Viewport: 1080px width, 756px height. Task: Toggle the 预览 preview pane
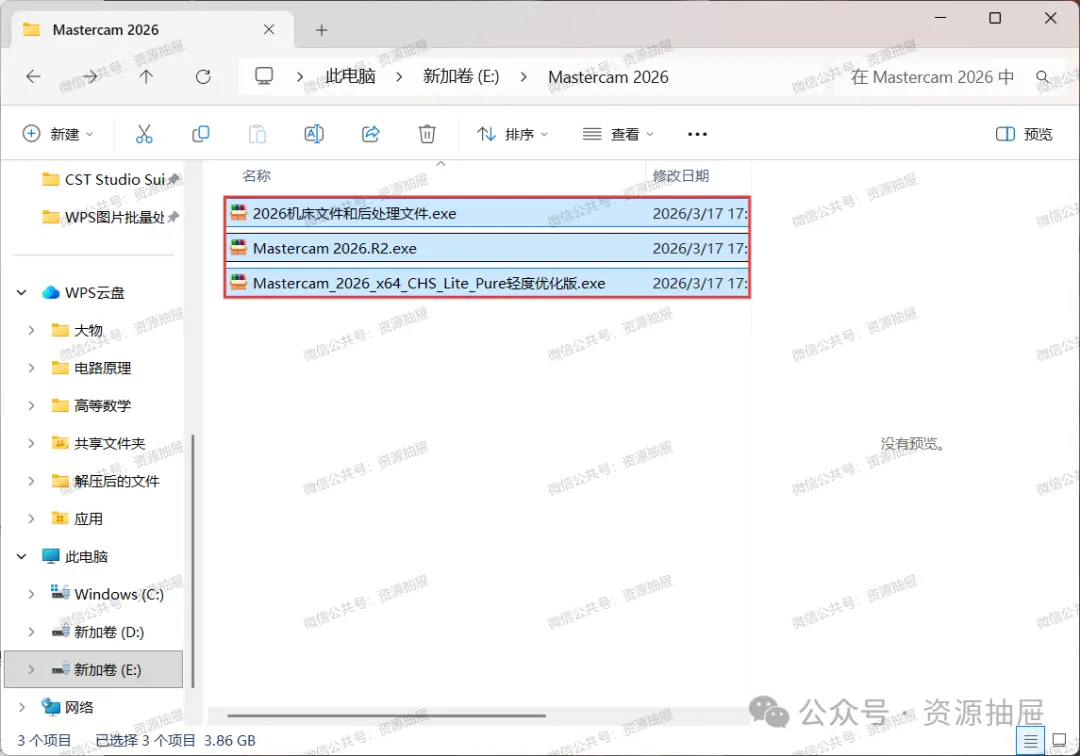(x=1024, y=134)
